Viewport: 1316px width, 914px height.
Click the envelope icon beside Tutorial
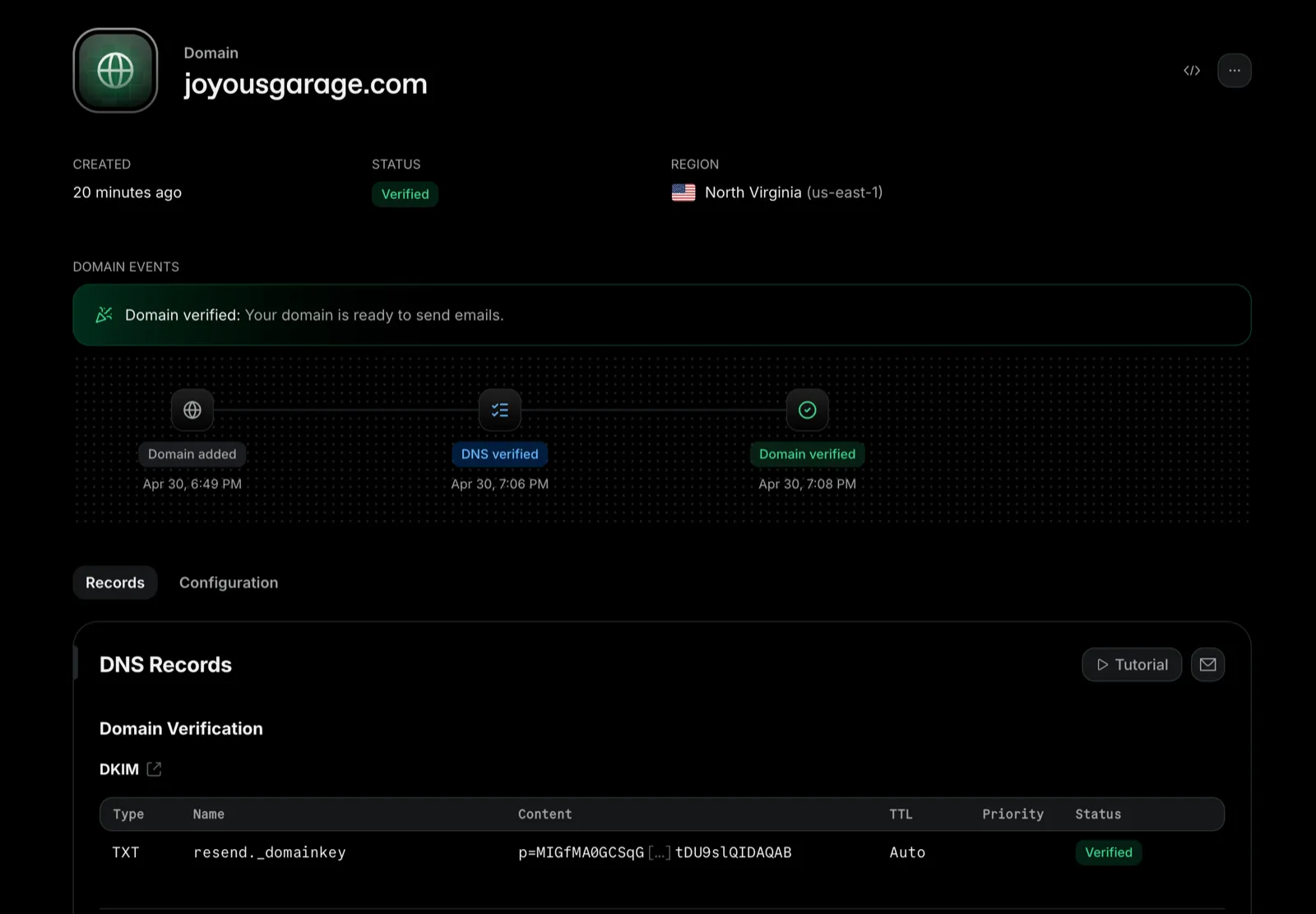pos(1207,665)
